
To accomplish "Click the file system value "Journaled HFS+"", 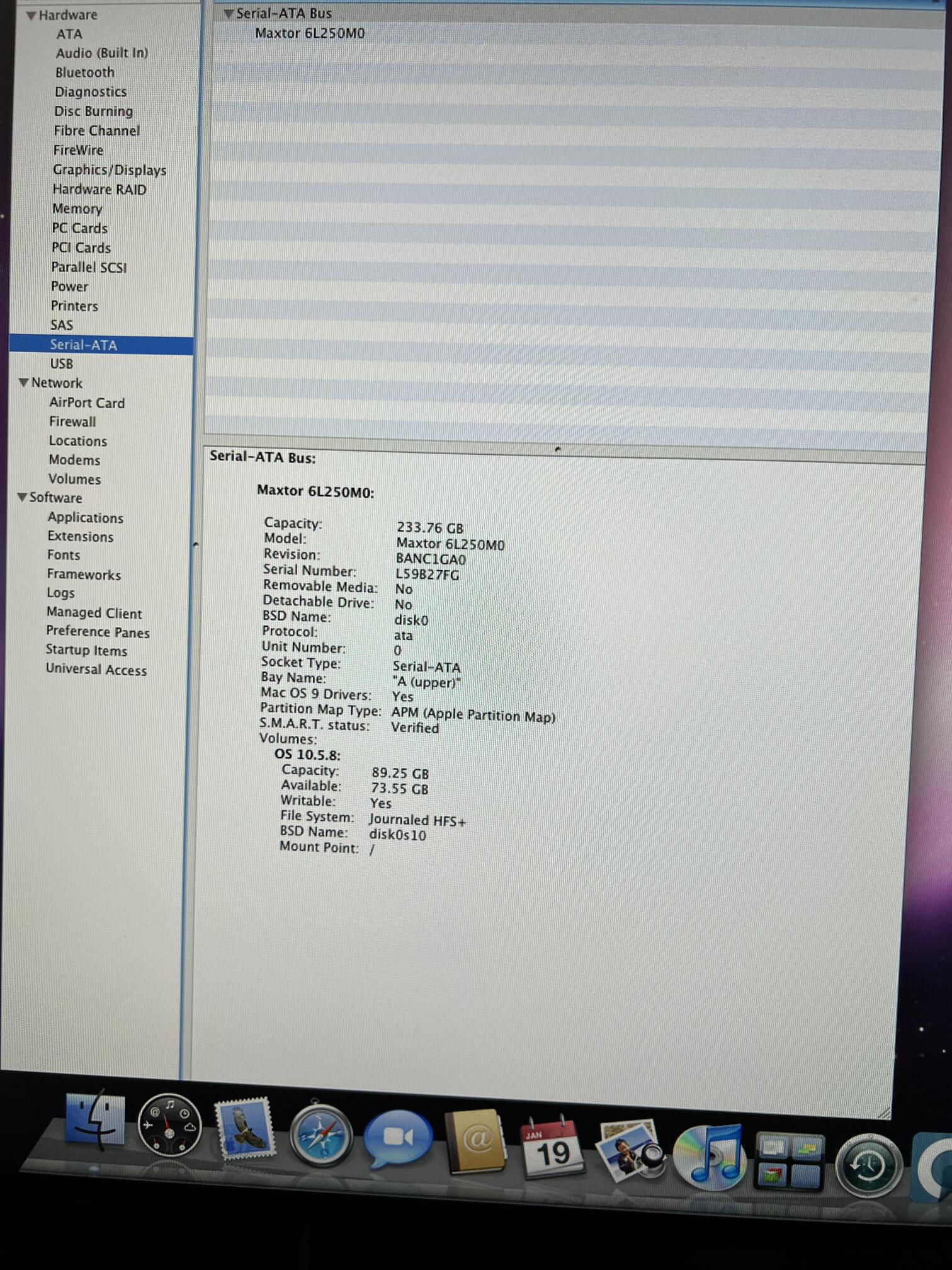I will pos(417,820).
